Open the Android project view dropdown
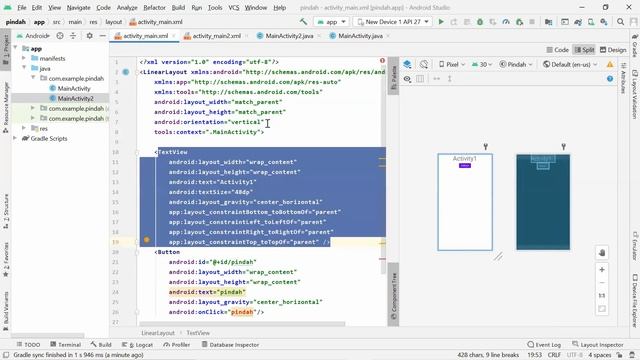This screenshot has width=640, height=360. click(x=33, y=36)
